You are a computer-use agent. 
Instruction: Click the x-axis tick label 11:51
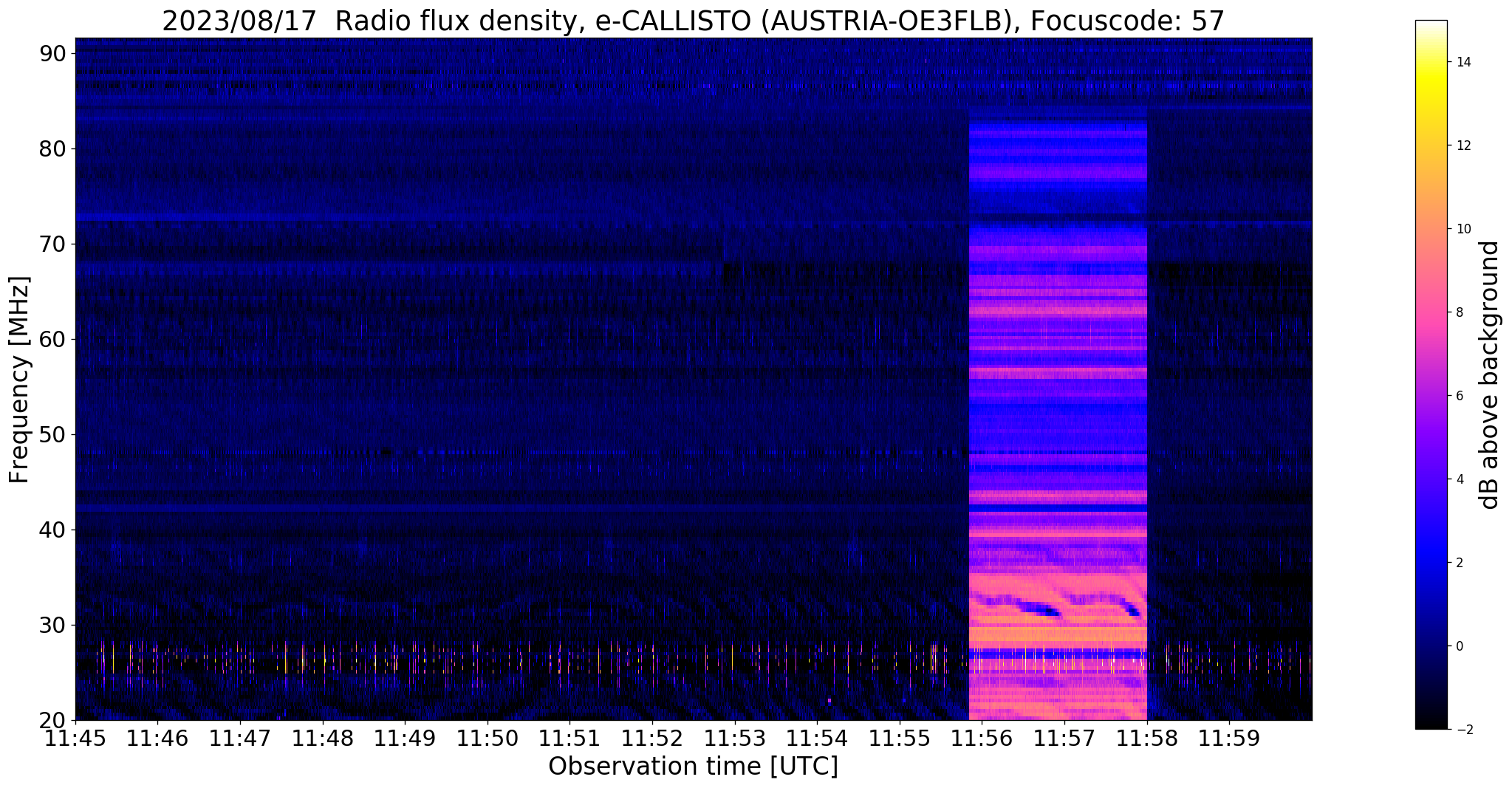(x=569, y=738)
